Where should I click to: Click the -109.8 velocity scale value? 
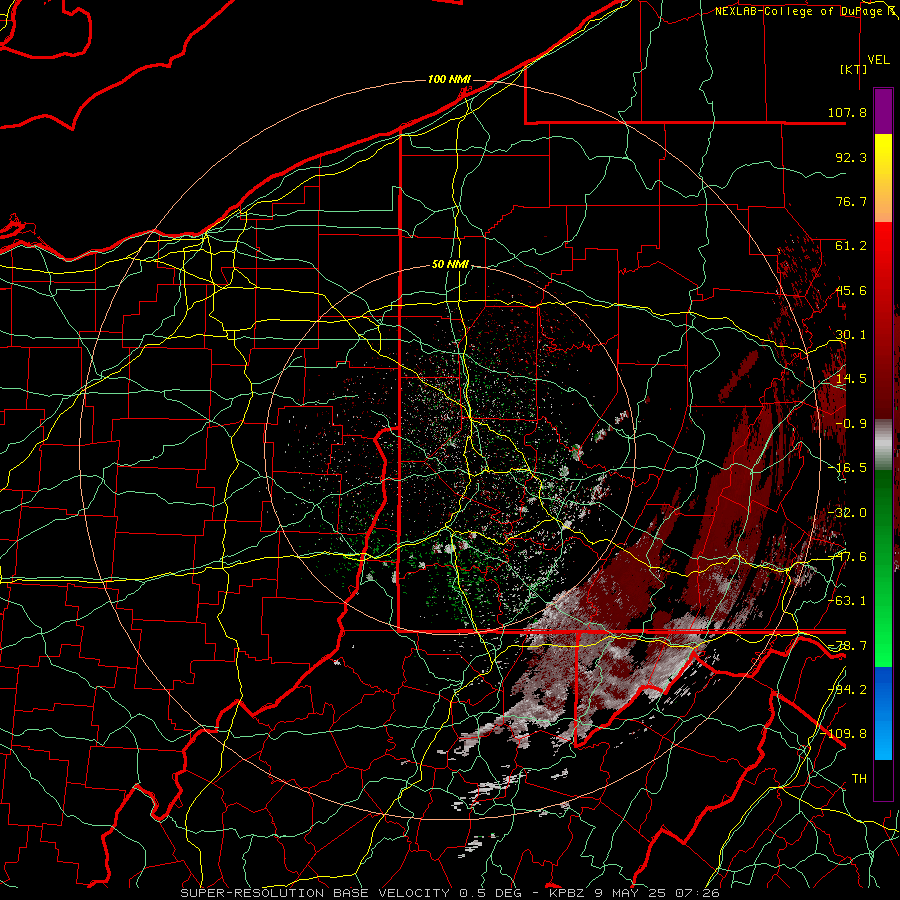point(843,734)
